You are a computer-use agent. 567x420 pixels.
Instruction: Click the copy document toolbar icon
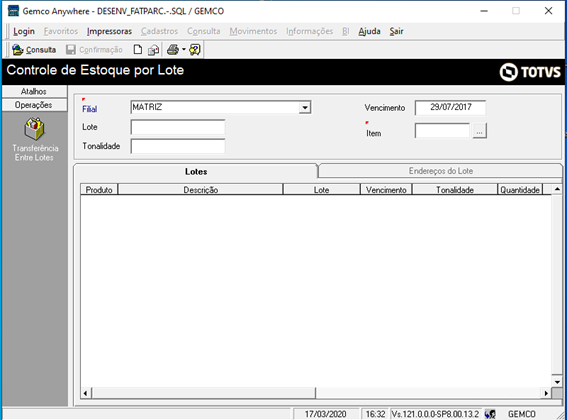153,50
